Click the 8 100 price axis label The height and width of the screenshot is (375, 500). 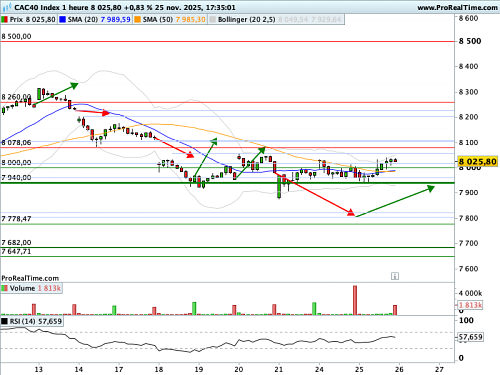click(468, 142)
